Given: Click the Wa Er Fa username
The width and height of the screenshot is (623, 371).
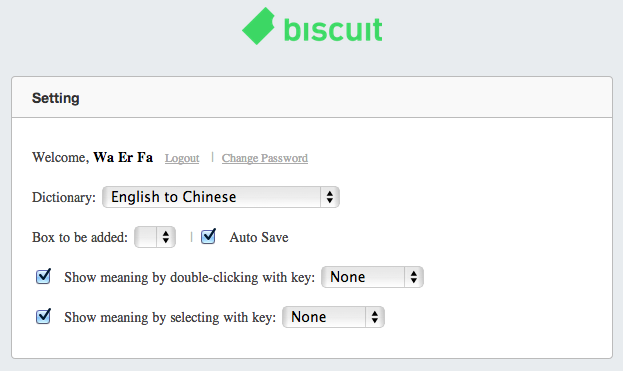Looking at the screenshot, I should pos(123,157).
